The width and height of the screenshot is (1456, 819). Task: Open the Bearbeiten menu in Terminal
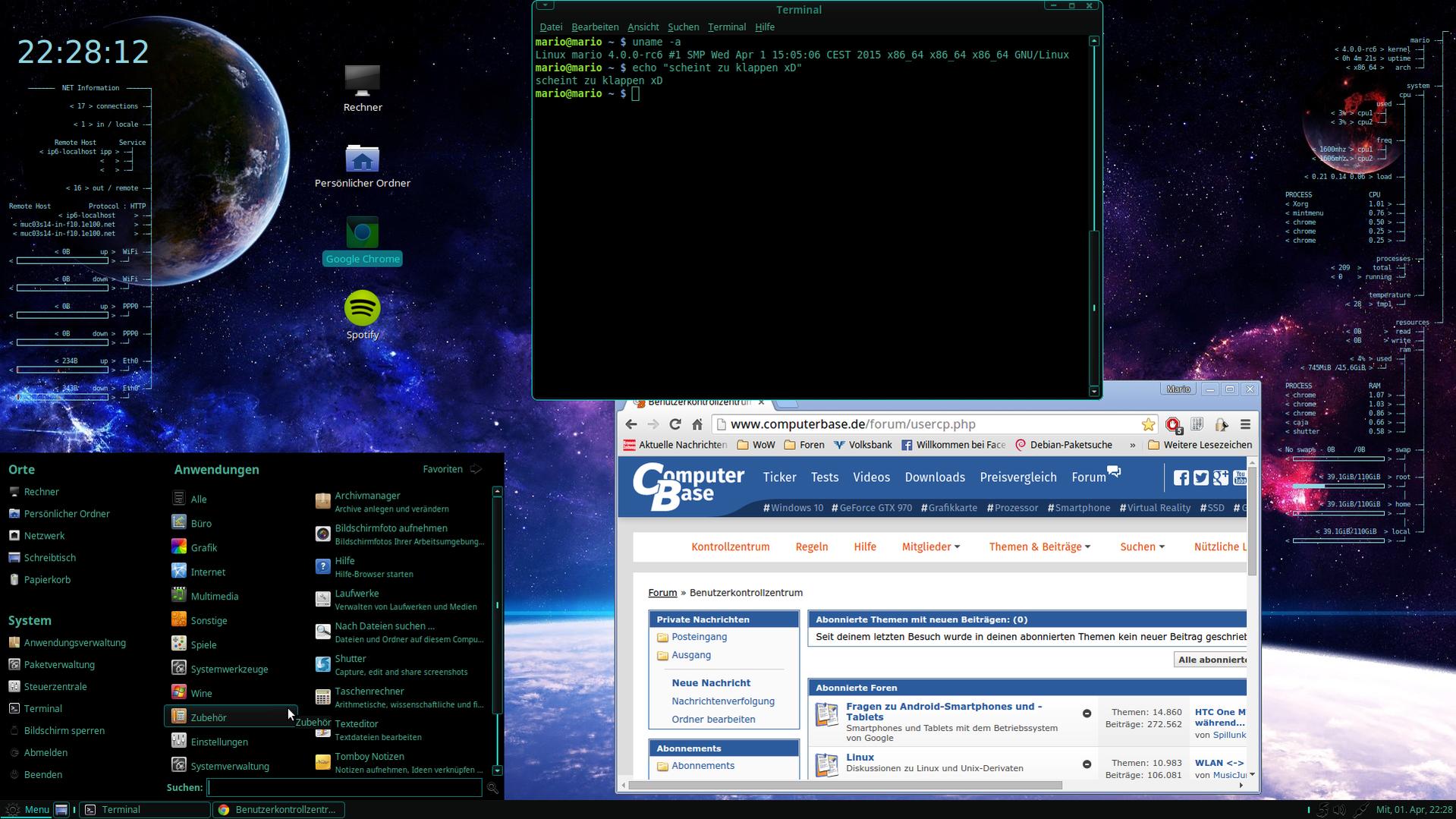point(595,27)
